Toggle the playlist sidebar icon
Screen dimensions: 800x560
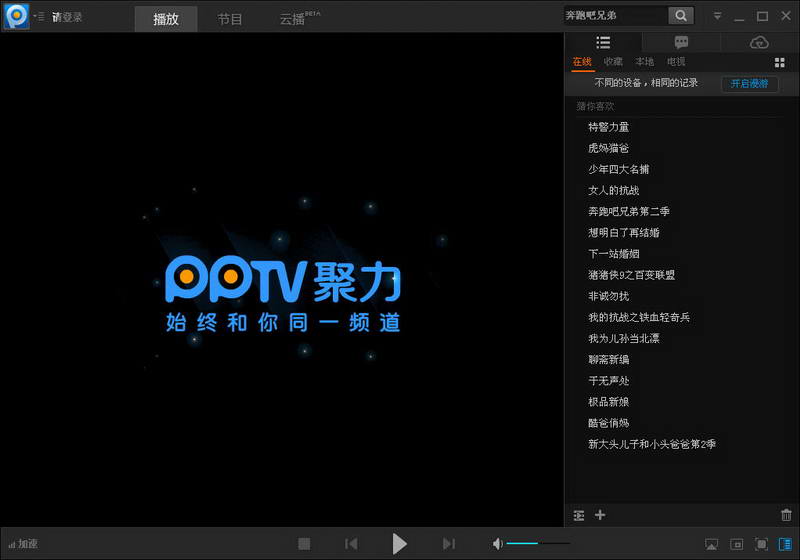point(785,545)
